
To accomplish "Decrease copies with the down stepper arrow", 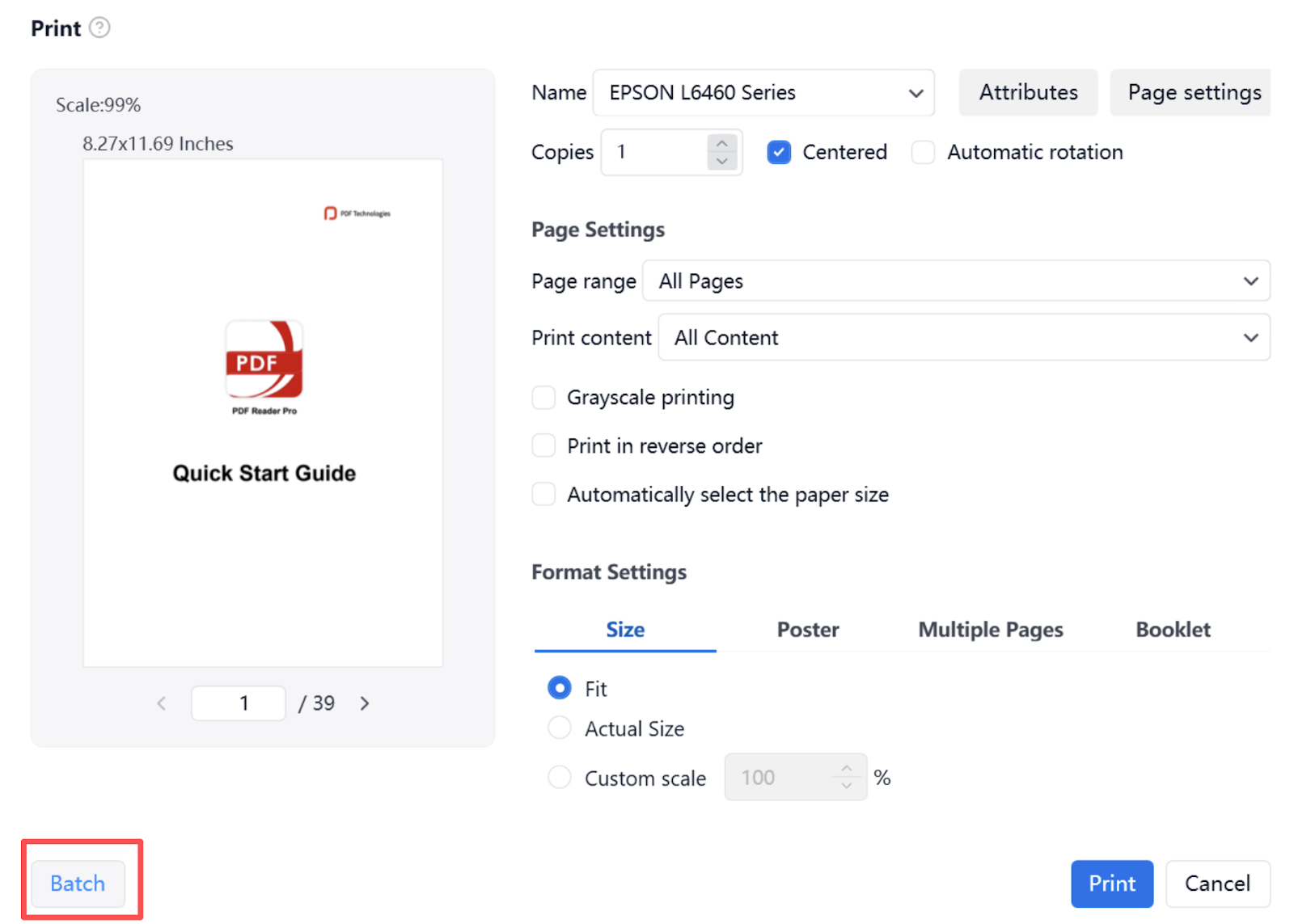I will coord(722,161).
